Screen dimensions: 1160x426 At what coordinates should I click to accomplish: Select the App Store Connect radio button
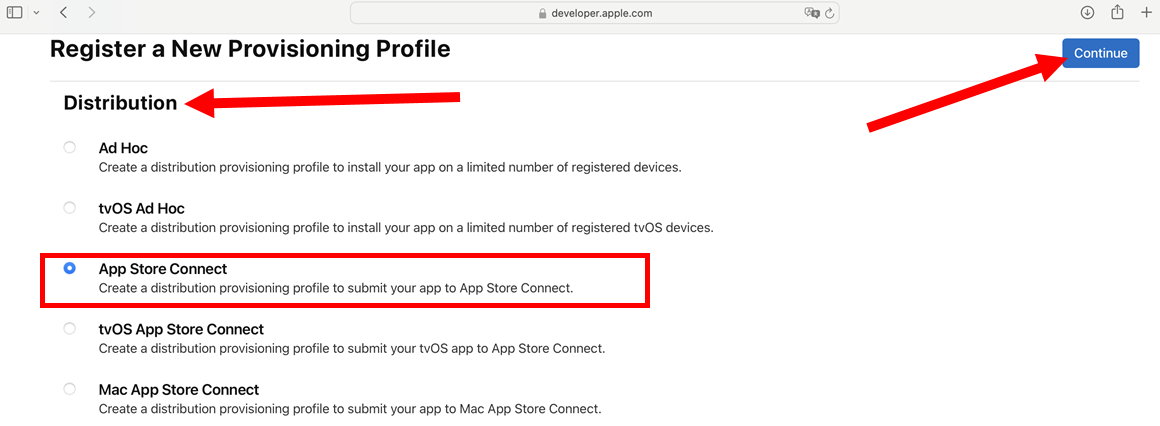[70, 268]
